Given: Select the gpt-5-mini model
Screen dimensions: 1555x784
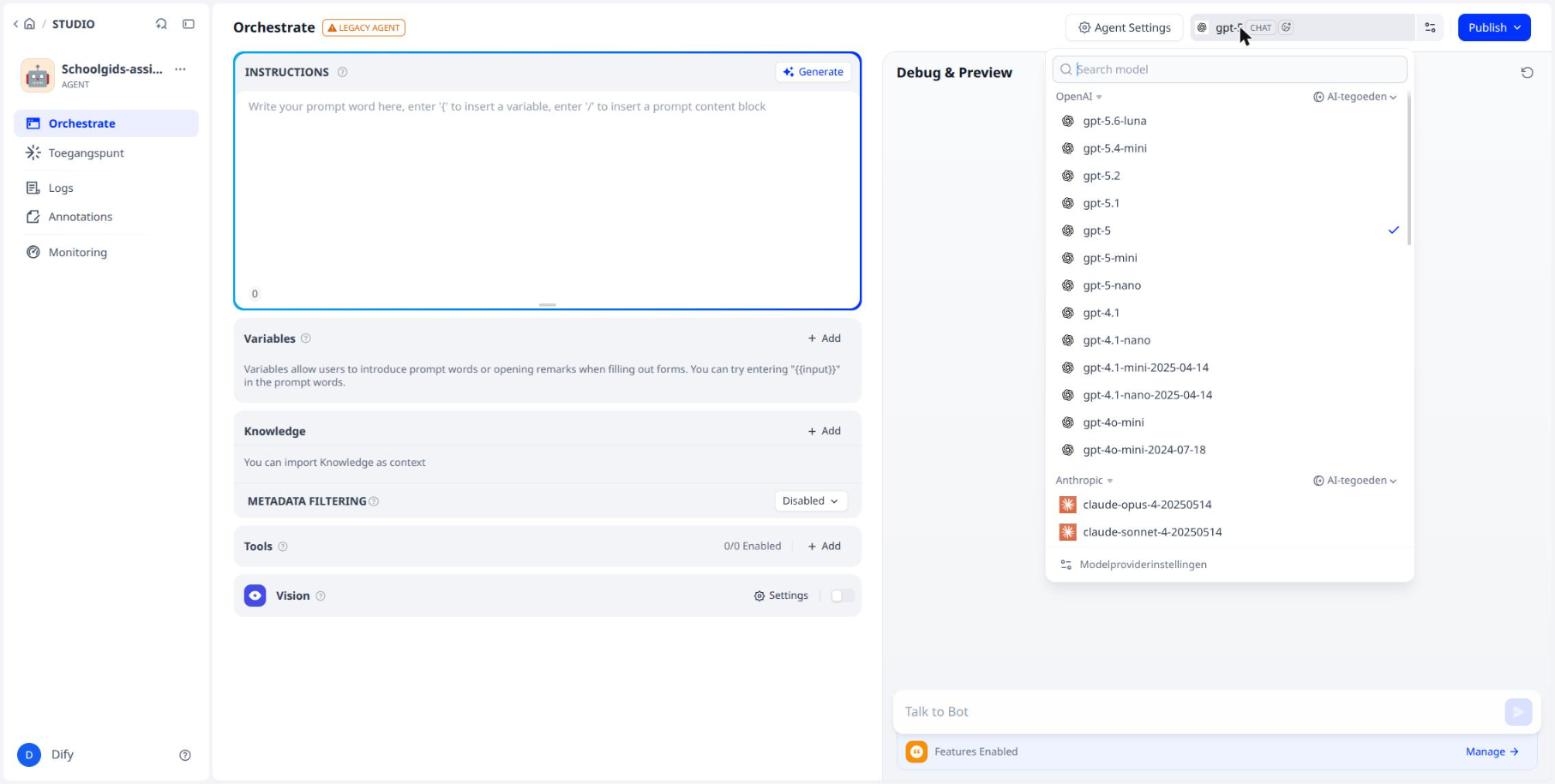Looking at the screenshot, I should (x=1229, y=258).
